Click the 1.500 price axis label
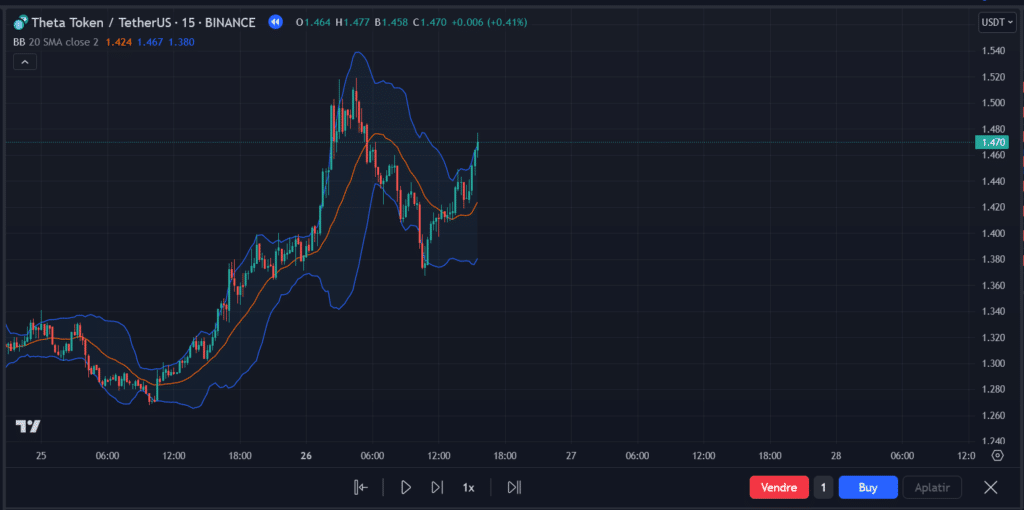The height and width of the screenshot is (510, 1024). [992, 103]
